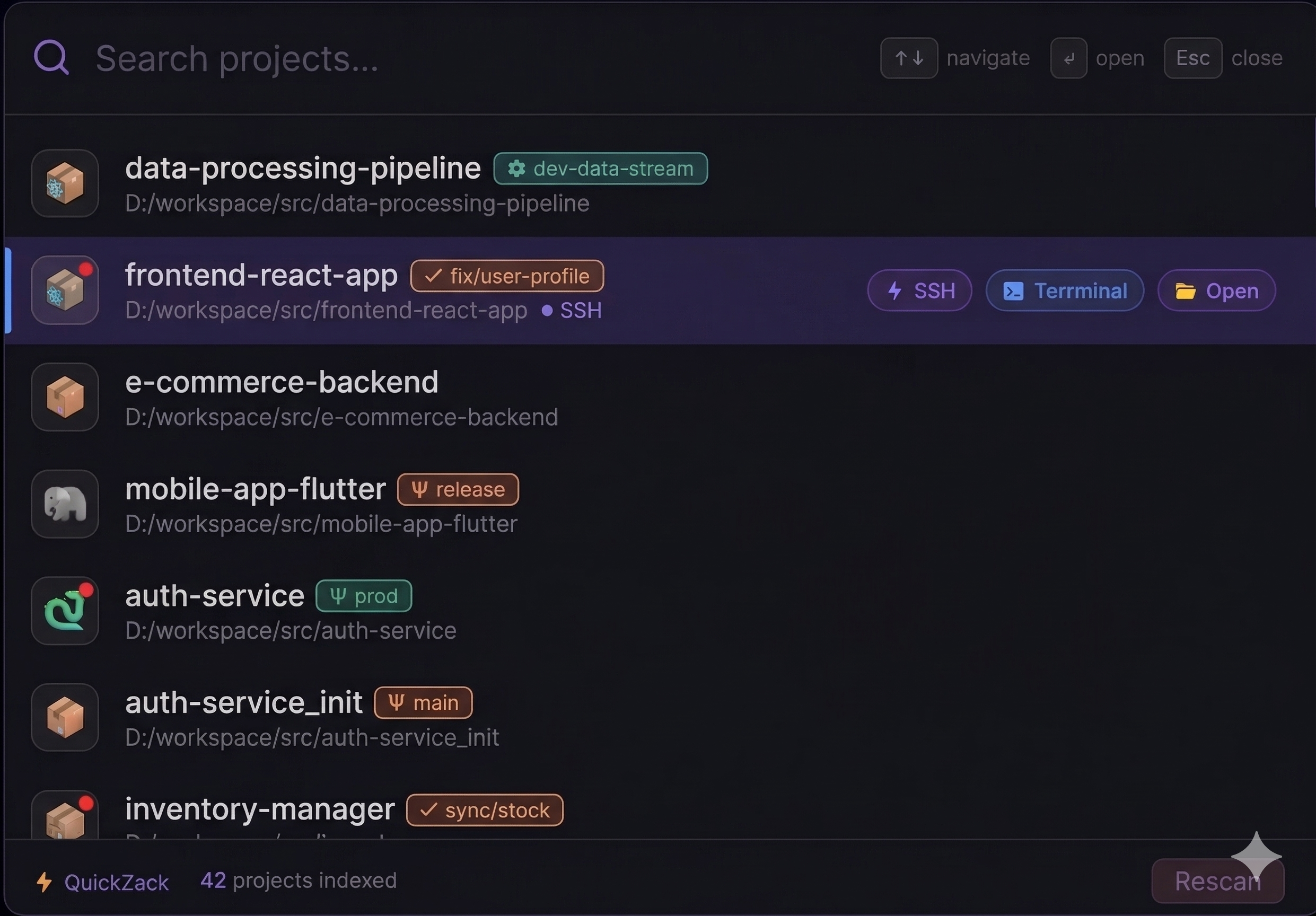Select the auth-service_init package icon
Screen dimensions: 1316x916
(x=65, y=717)
